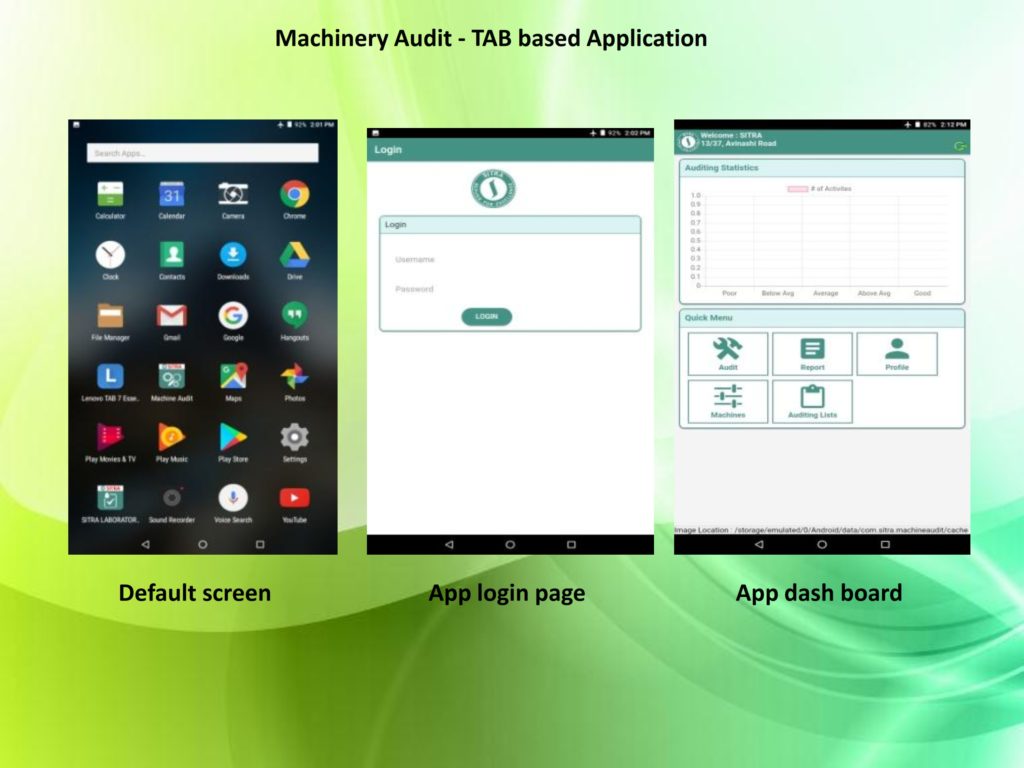This screenshot has width=1024, height=768.
Task: Click the Search Apps field
Action: (202, 153)
